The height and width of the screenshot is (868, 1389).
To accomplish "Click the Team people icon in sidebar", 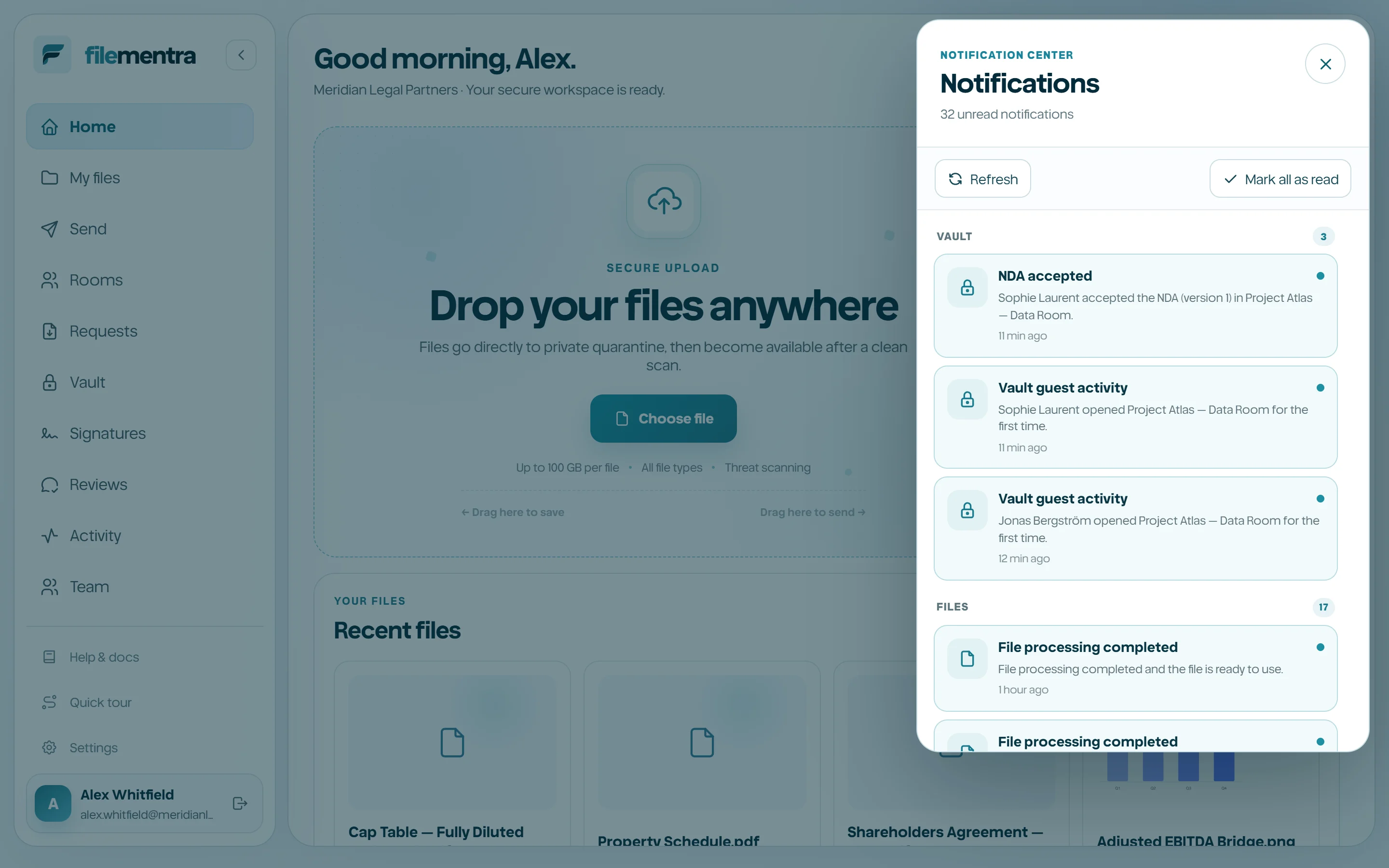I will coord(49,587).
